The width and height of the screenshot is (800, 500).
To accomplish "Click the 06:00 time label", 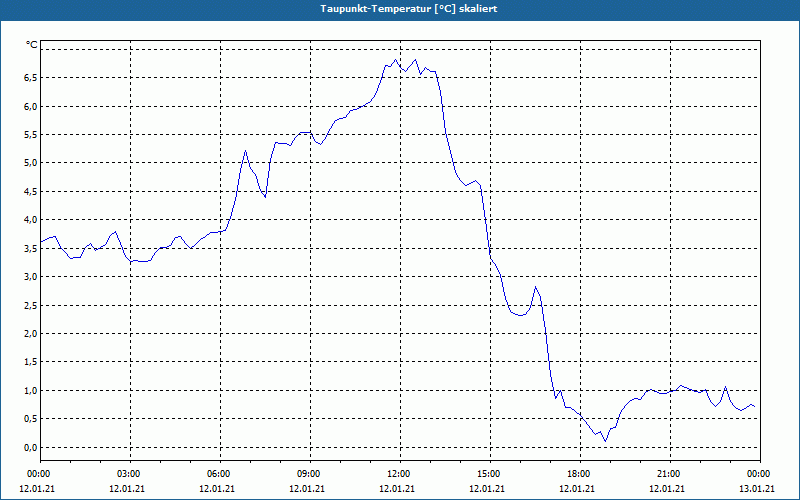I will click(x=220, y=474).
